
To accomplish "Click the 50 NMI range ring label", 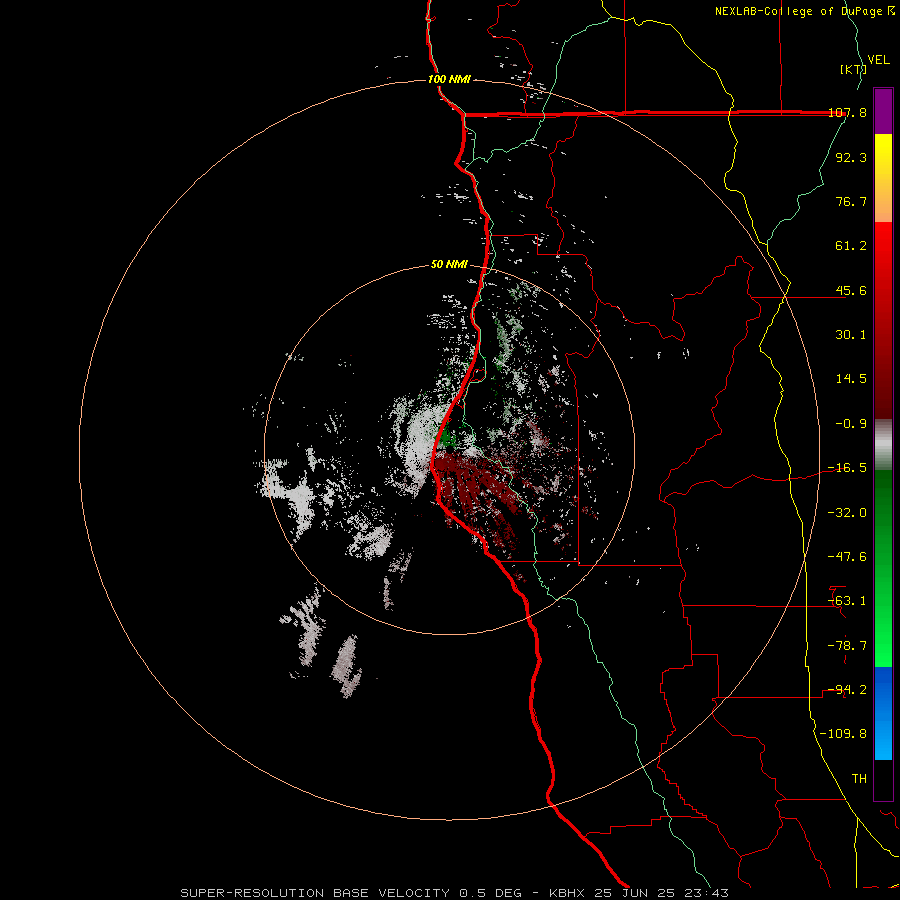I will tap(449, 265).
